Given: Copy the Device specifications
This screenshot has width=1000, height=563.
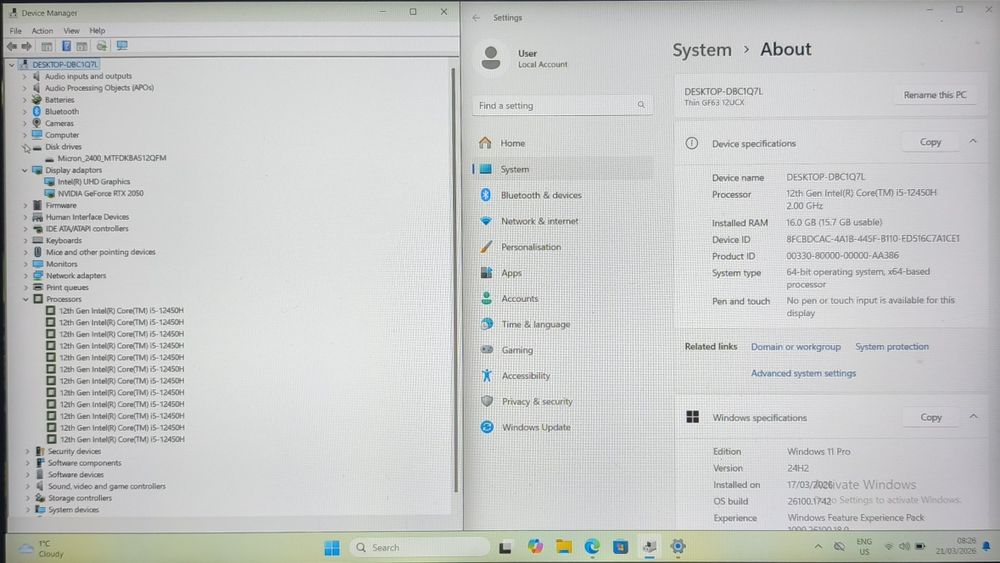Looking at the screenshot, I should [930, 142].
